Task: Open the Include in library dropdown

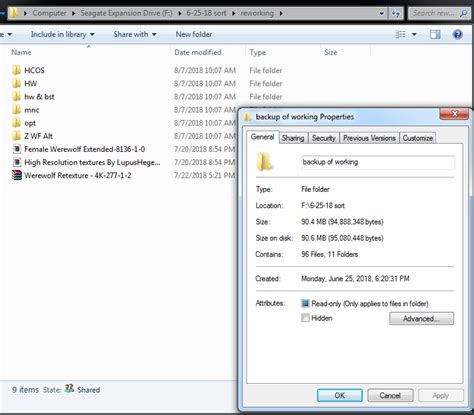Action: [62, 34]
